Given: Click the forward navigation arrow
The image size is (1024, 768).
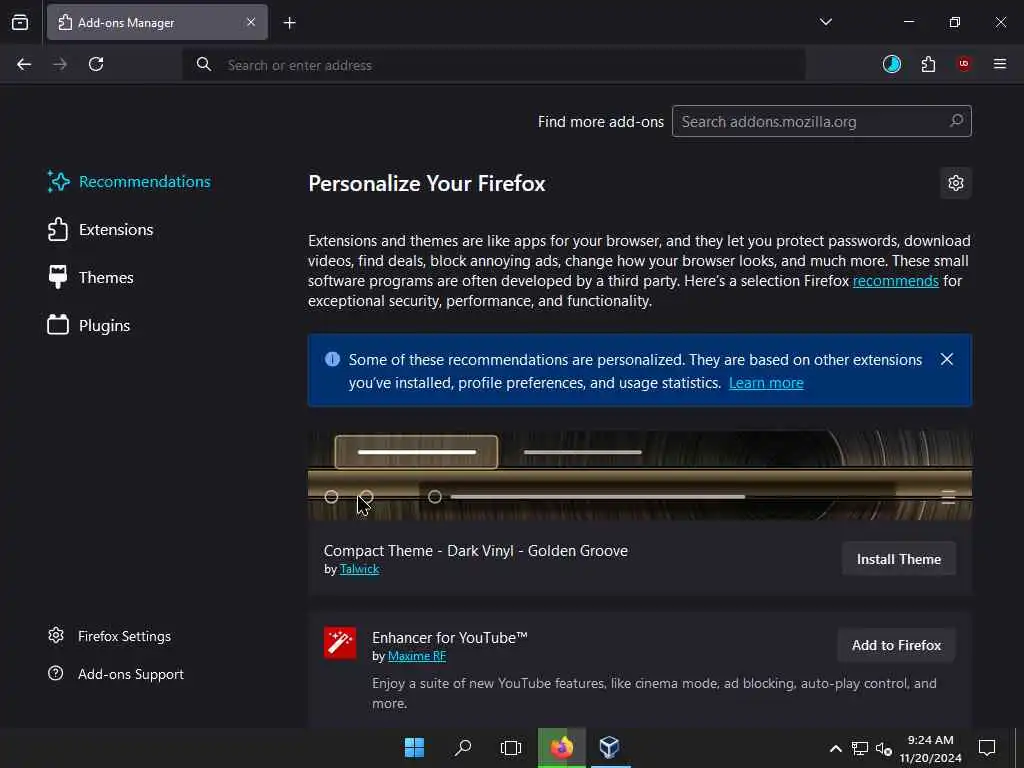Looking at the screenshot, I should click(x=60, y=64).
